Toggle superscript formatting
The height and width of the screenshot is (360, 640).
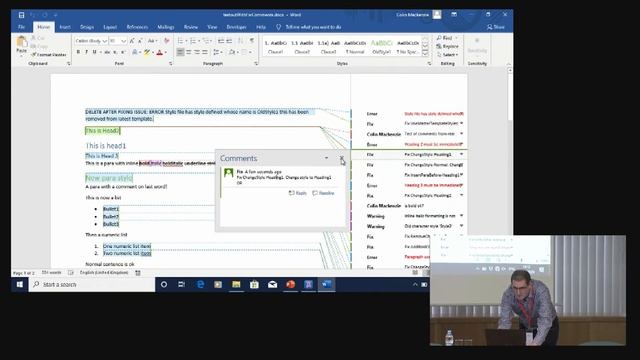pyautogui.click(x=123, y=52)
